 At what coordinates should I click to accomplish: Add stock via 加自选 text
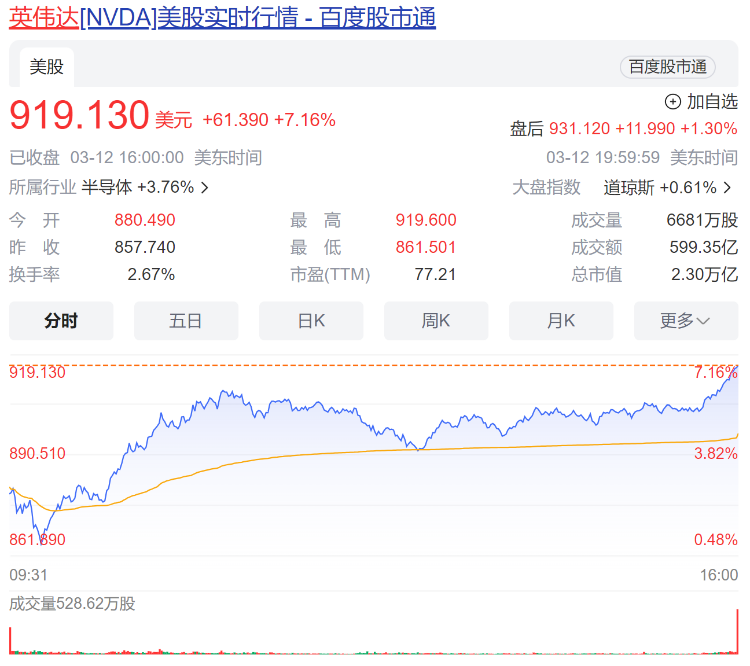pyautogui.click(x=712, y=102)
